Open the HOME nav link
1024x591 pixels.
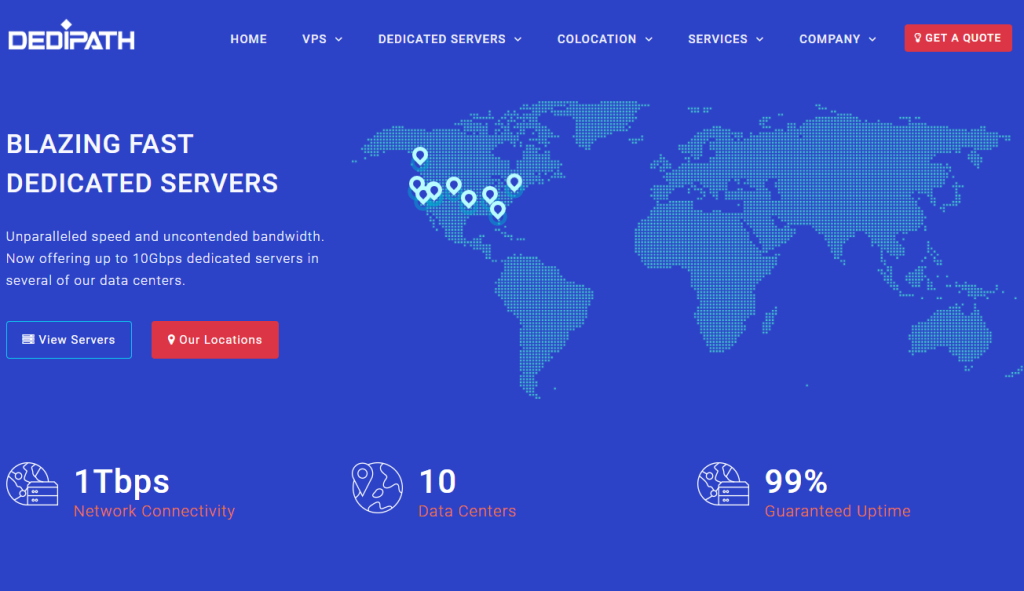point(248,39)
